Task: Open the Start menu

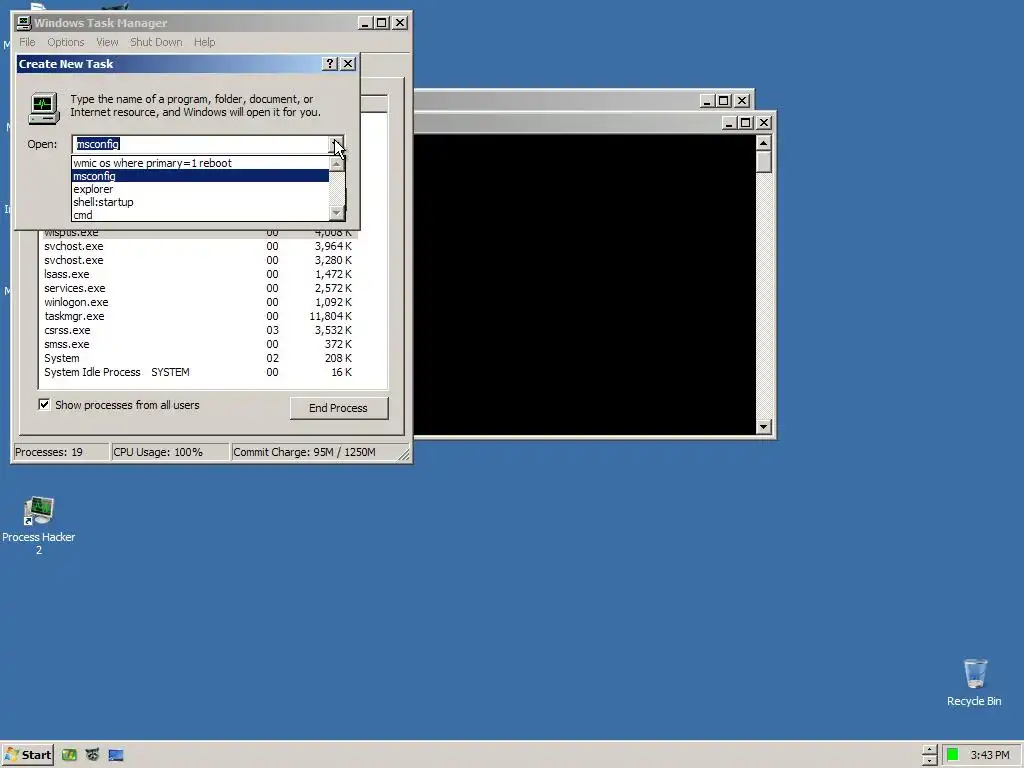Action: coord(27,755)
